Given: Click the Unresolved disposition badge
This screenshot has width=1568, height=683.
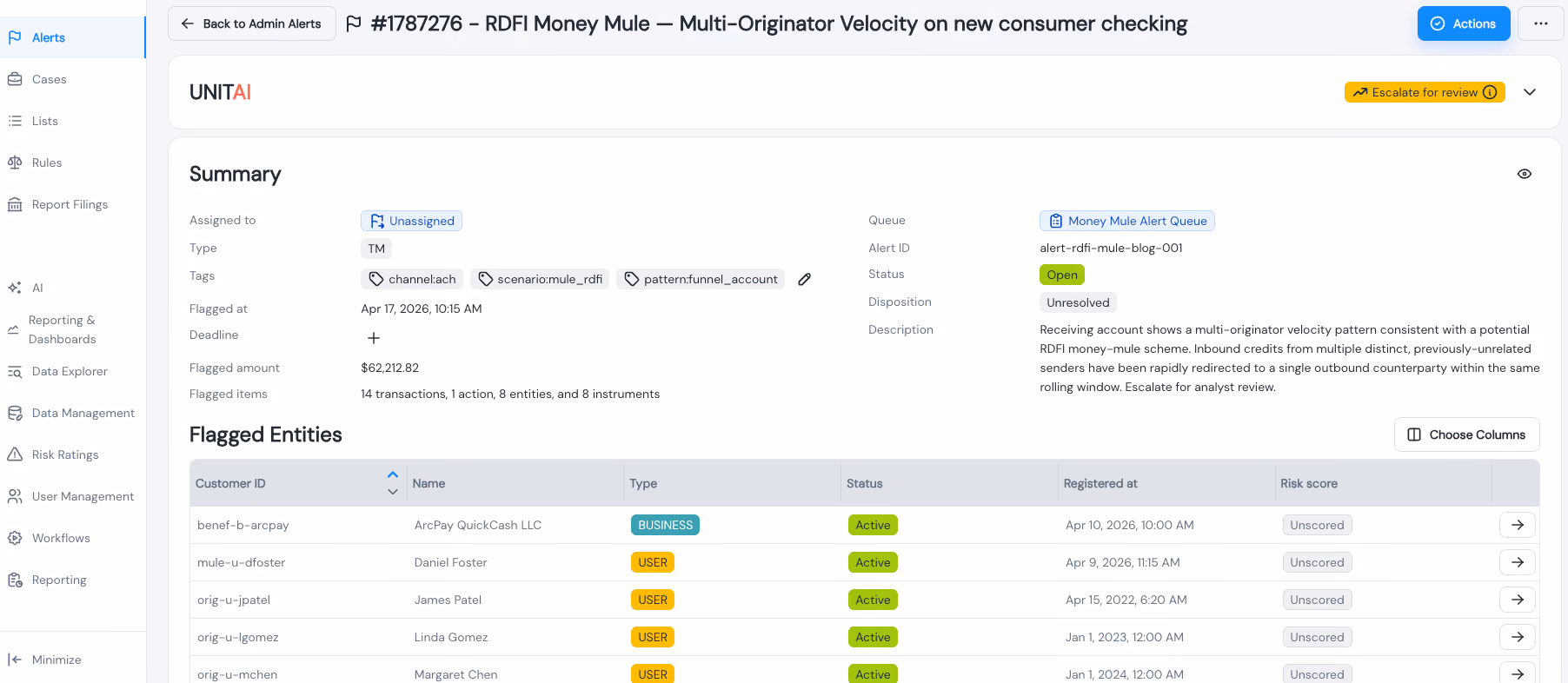Looking at the screenshot, I should point(1078,302).
